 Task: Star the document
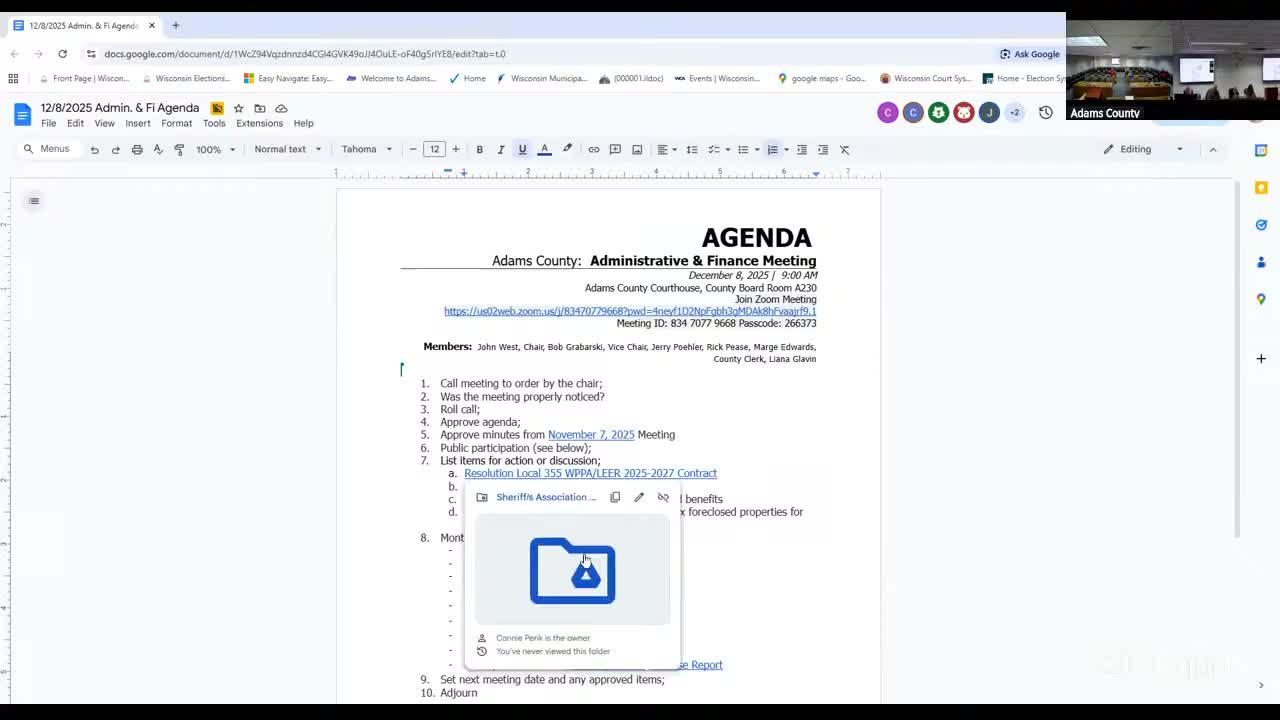pos(238,108)
